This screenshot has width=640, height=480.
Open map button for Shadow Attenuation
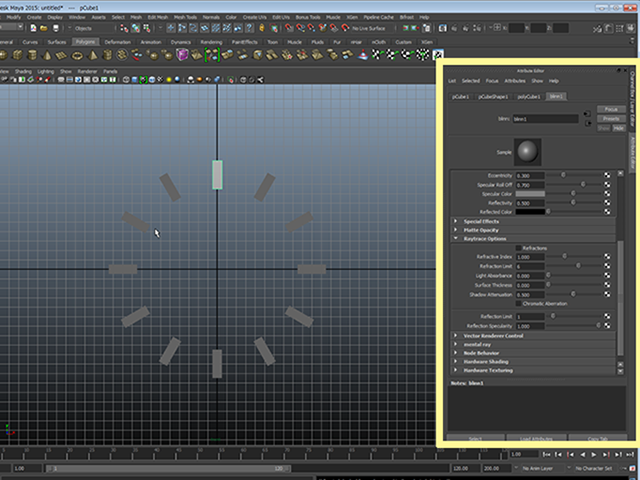coord(607,294)
